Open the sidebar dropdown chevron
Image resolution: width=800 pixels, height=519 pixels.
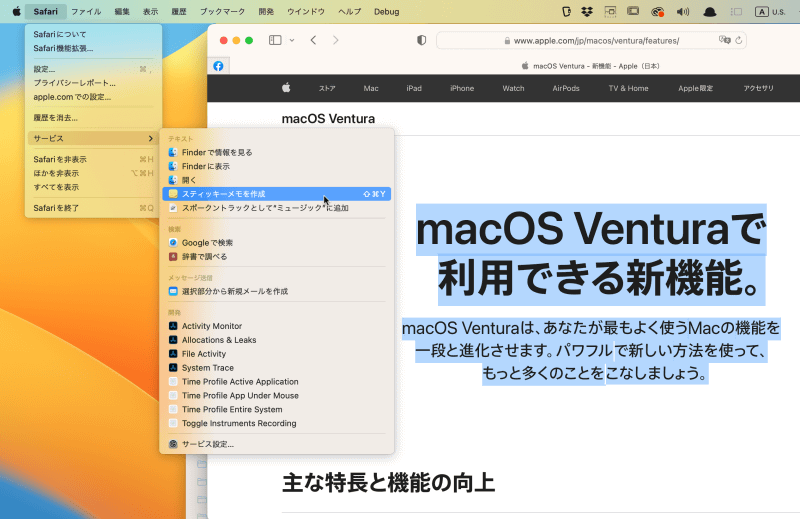coord(292,40)
